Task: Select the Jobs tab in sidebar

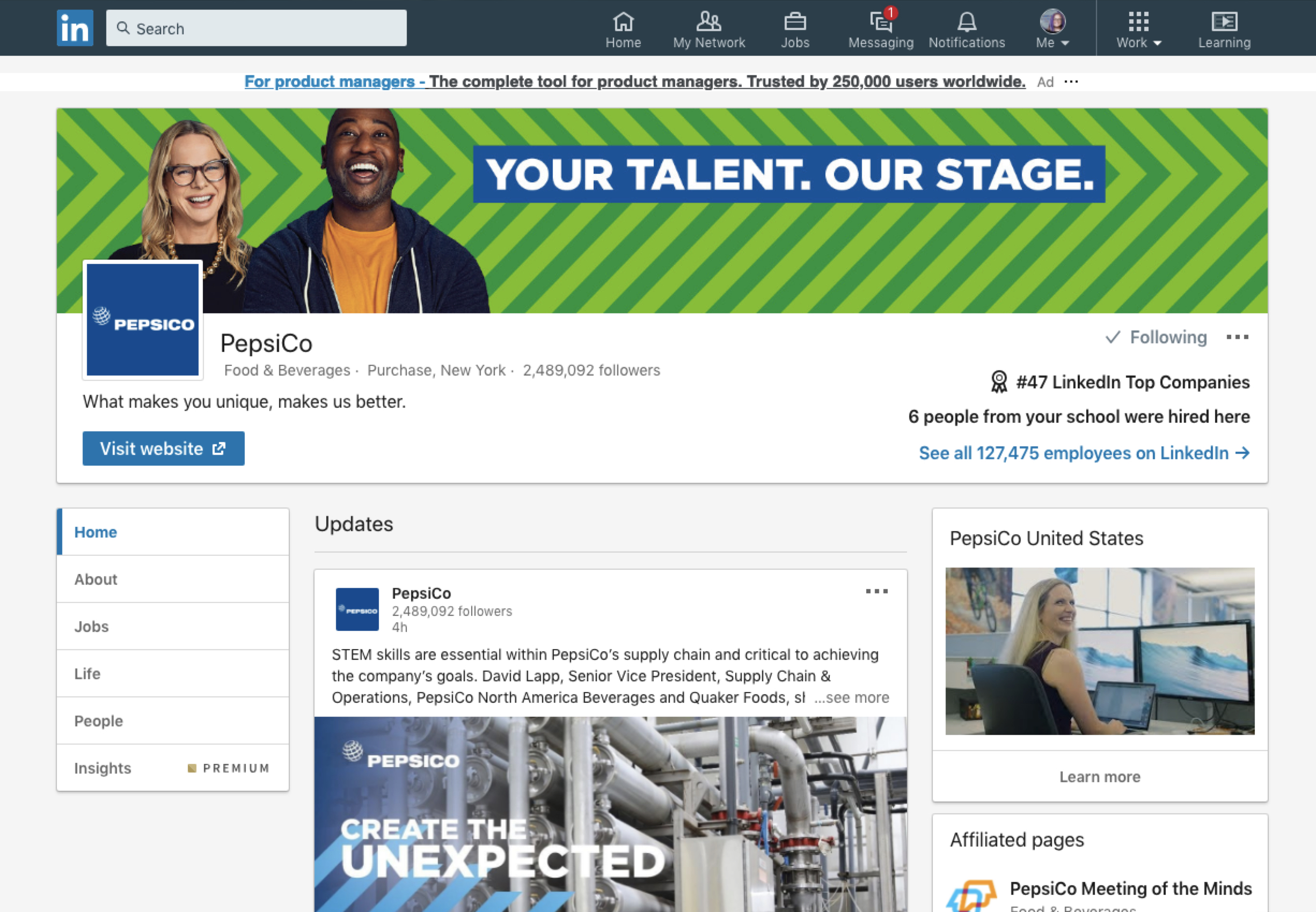Action: pyautogui.click(x=173, y=626)
